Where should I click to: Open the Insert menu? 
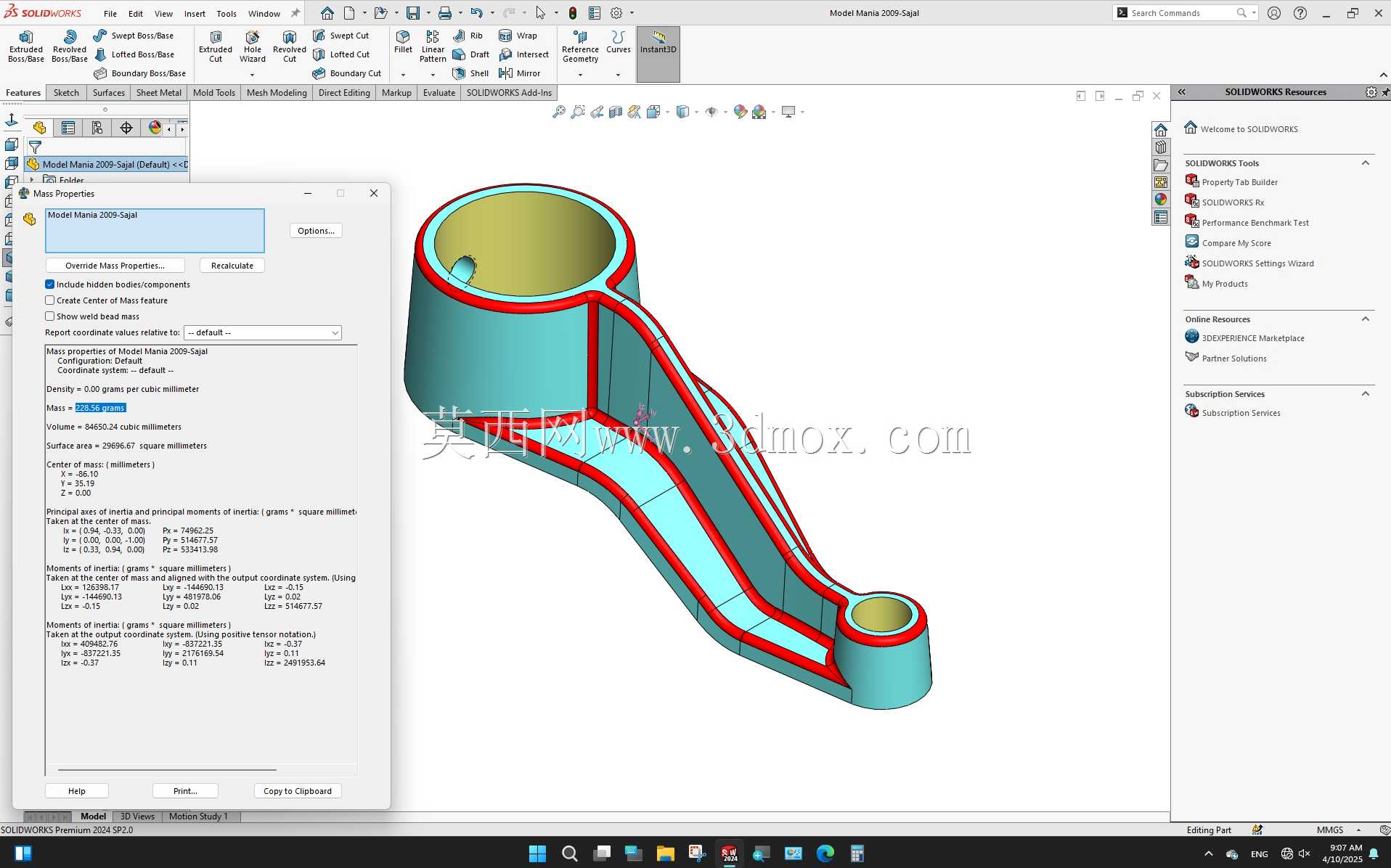(195, 13)
